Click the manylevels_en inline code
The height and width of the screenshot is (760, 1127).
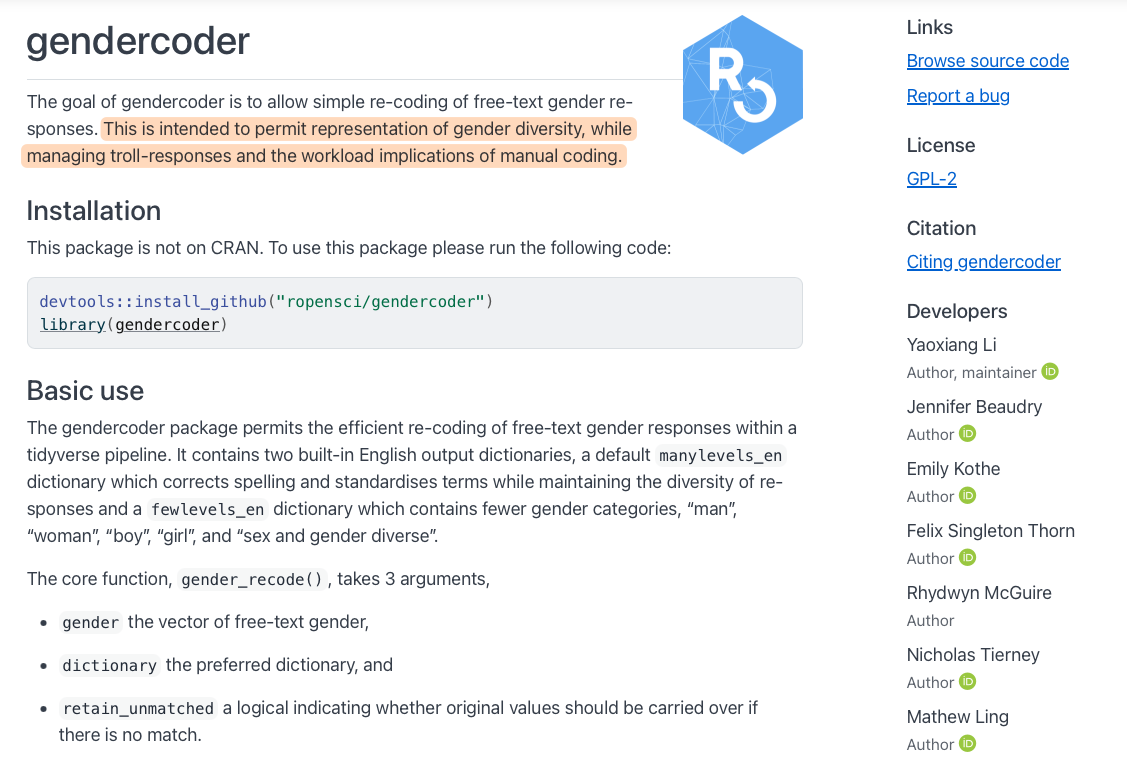click(x=720, y=457)
